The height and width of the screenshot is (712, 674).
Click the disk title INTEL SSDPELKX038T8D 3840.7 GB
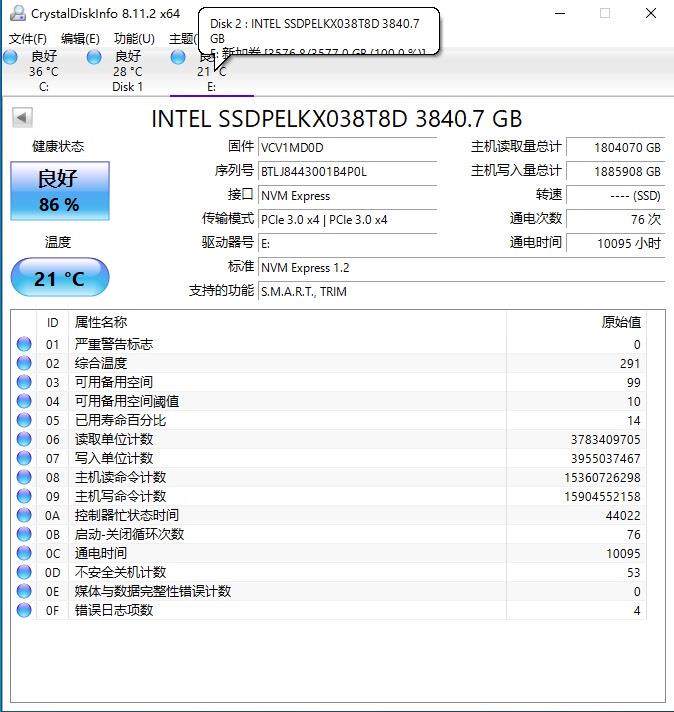click(337, 119)
